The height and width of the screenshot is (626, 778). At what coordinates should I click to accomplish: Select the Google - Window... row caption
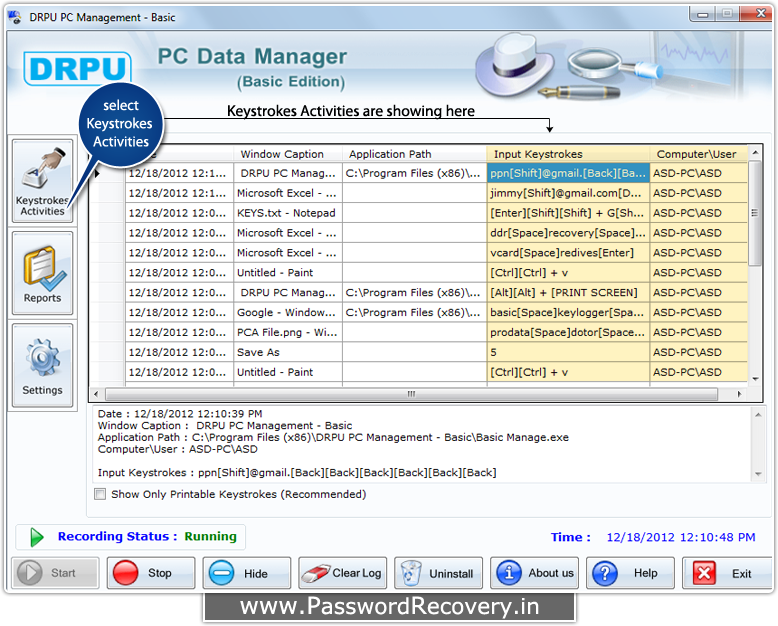point(288,313)
